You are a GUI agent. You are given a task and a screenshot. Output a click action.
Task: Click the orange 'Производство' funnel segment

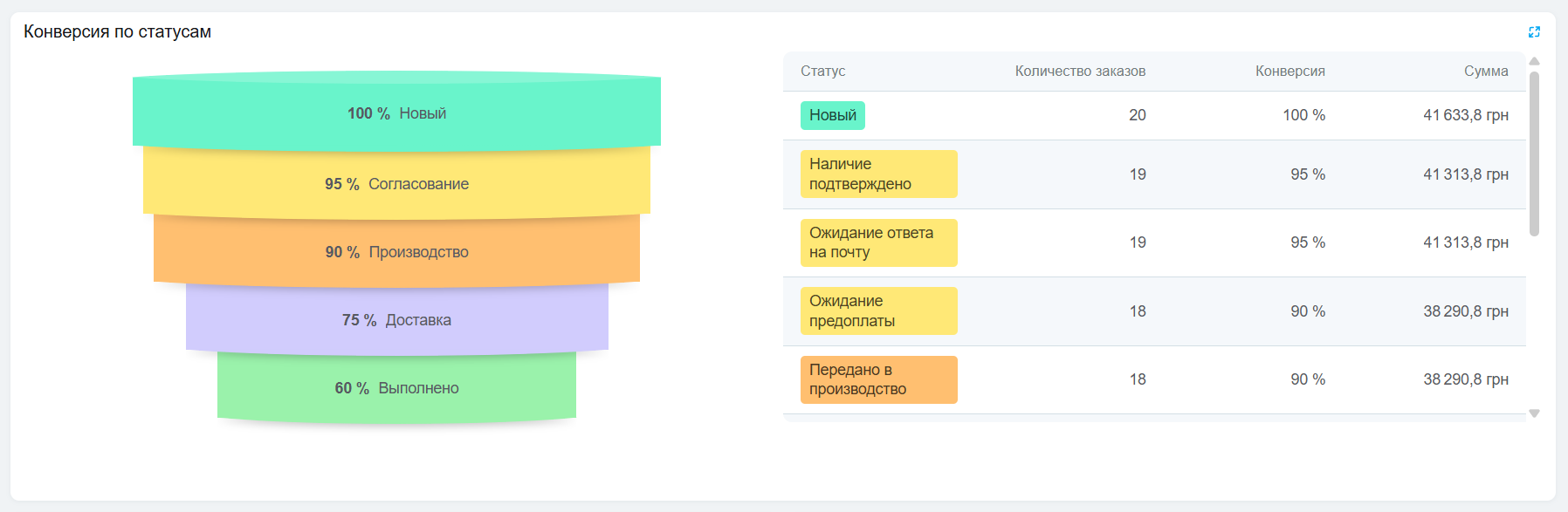click(x=396, y=252)
